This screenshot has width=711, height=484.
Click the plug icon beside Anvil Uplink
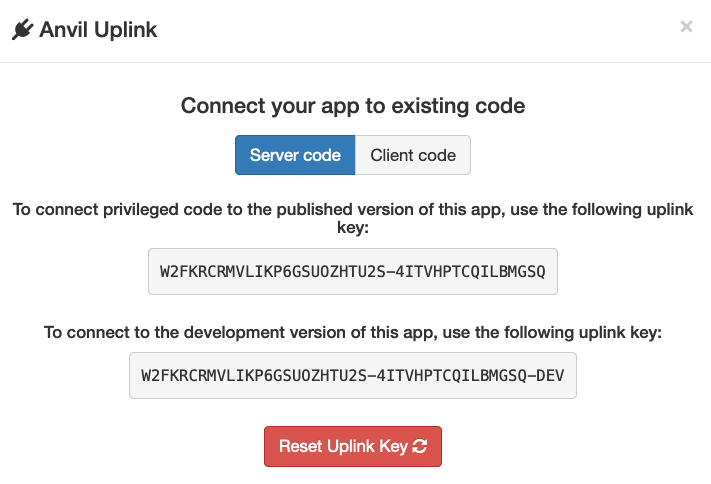[23, 29]
